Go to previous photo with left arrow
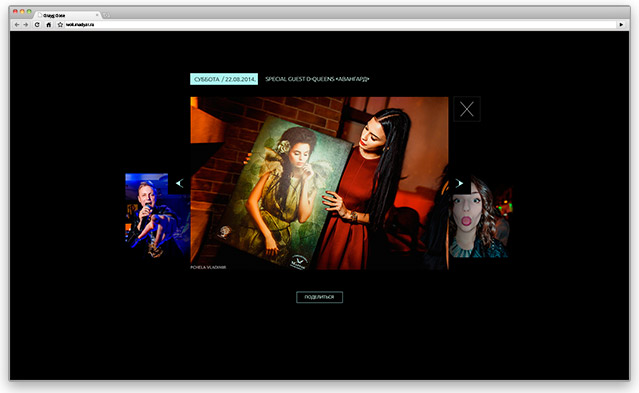The width and height of the screenshot is (639, 393). pos(179,183)
